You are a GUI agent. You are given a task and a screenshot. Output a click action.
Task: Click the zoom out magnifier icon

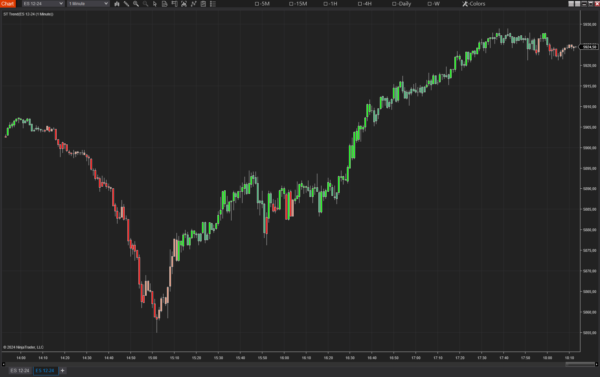coord(145,4)
